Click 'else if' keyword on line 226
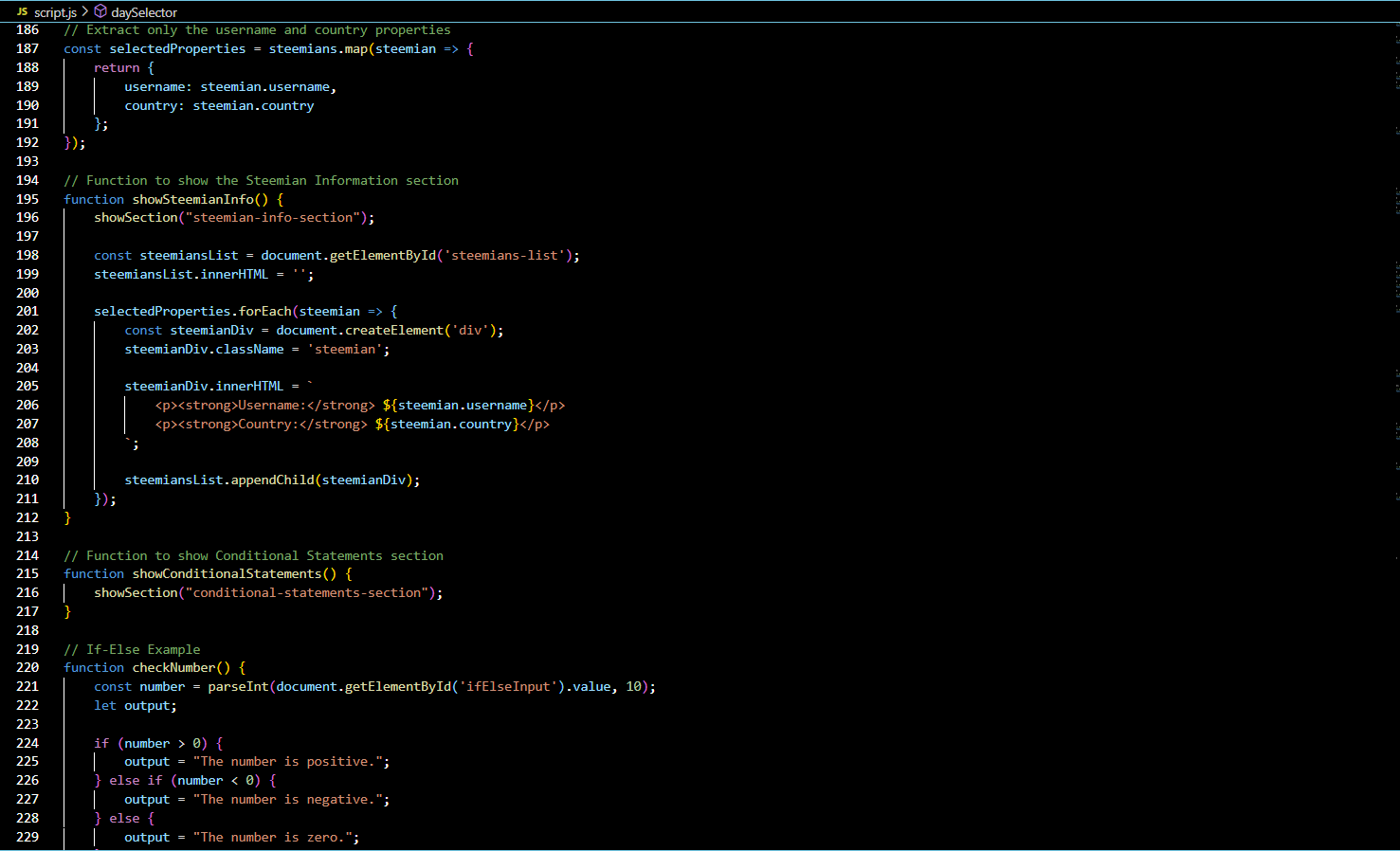 136,780
